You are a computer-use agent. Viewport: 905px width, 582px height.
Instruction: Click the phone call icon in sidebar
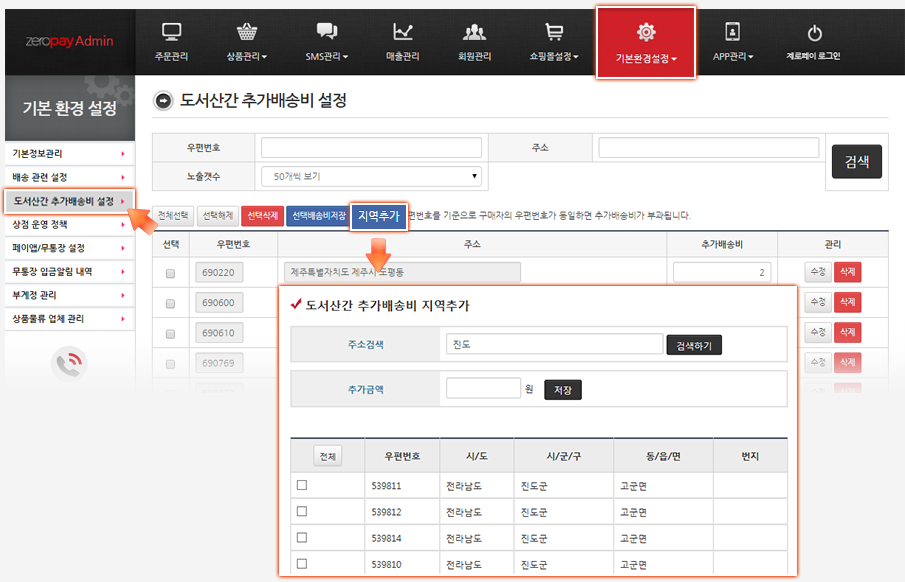pyautogui.click(x=69, y=364)
